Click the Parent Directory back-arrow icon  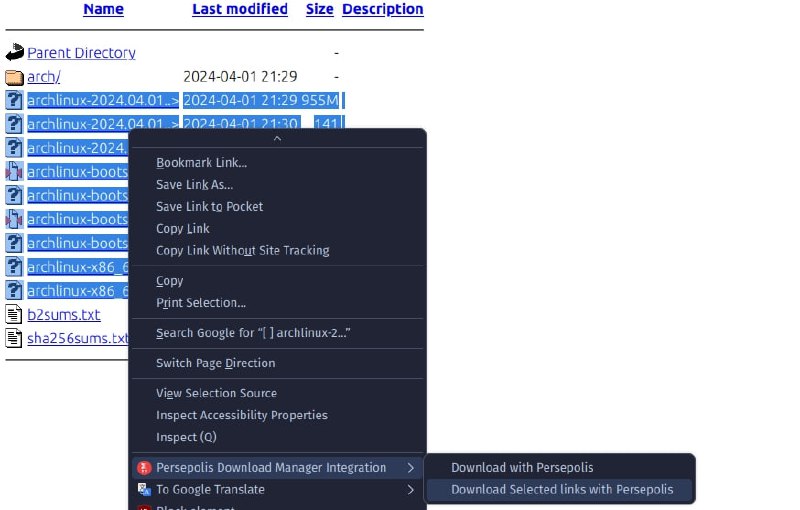point(15,53)
